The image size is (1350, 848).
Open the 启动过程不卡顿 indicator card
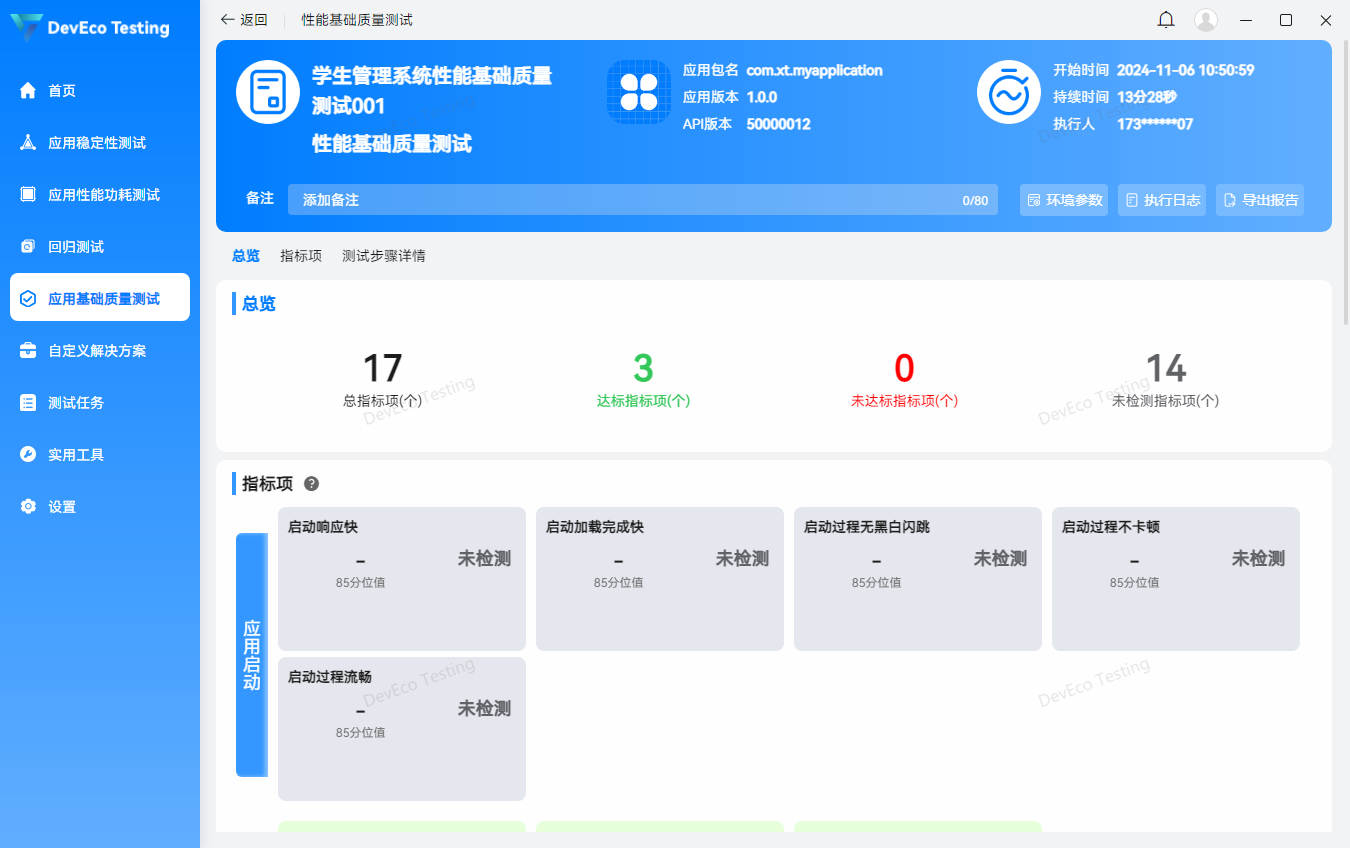(1176, 579)
